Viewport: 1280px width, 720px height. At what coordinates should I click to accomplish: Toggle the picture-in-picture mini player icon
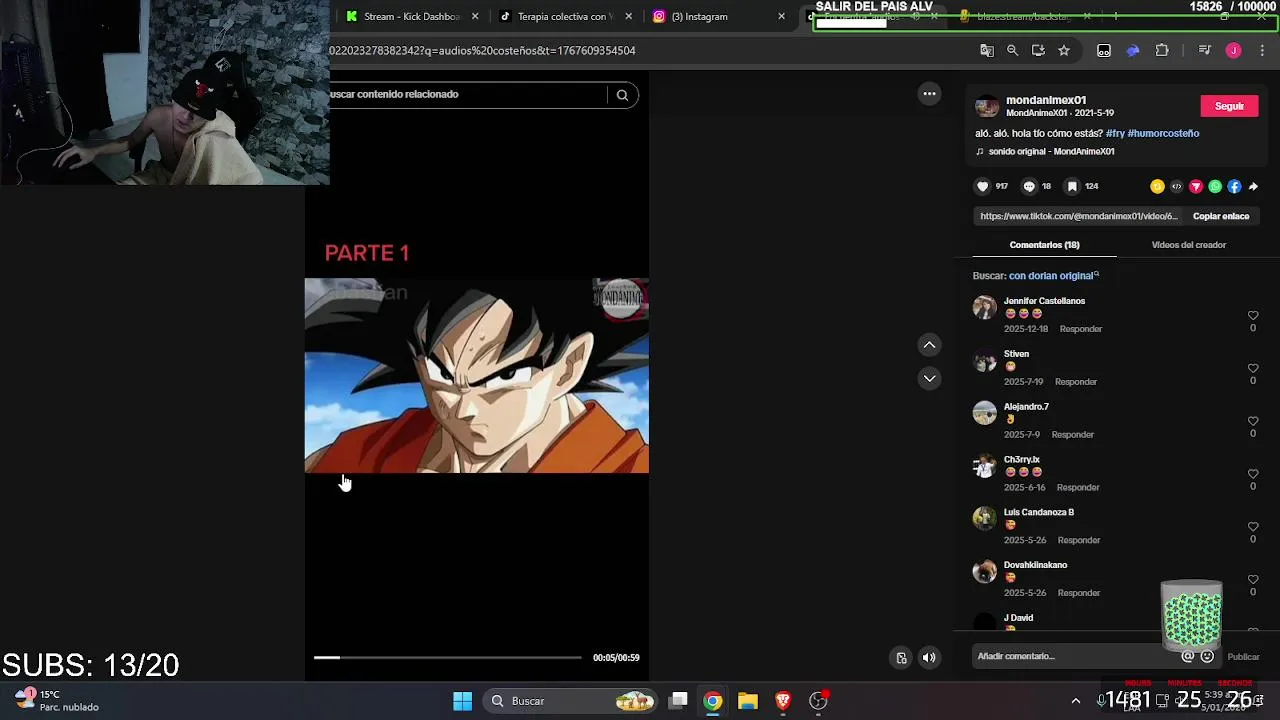tap(901, 657)
